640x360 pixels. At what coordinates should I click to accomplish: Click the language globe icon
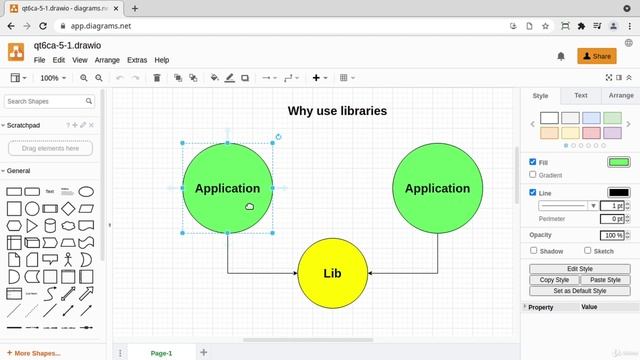pyautogui.click(x=629, y=43)
